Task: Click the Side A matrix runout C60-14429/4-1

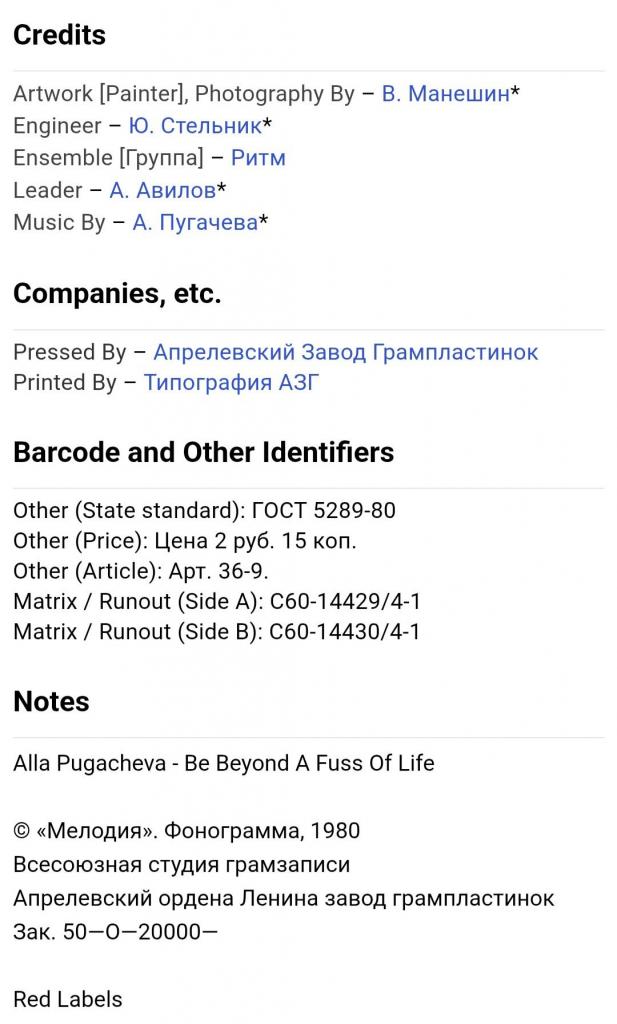Action: point(216,602)
